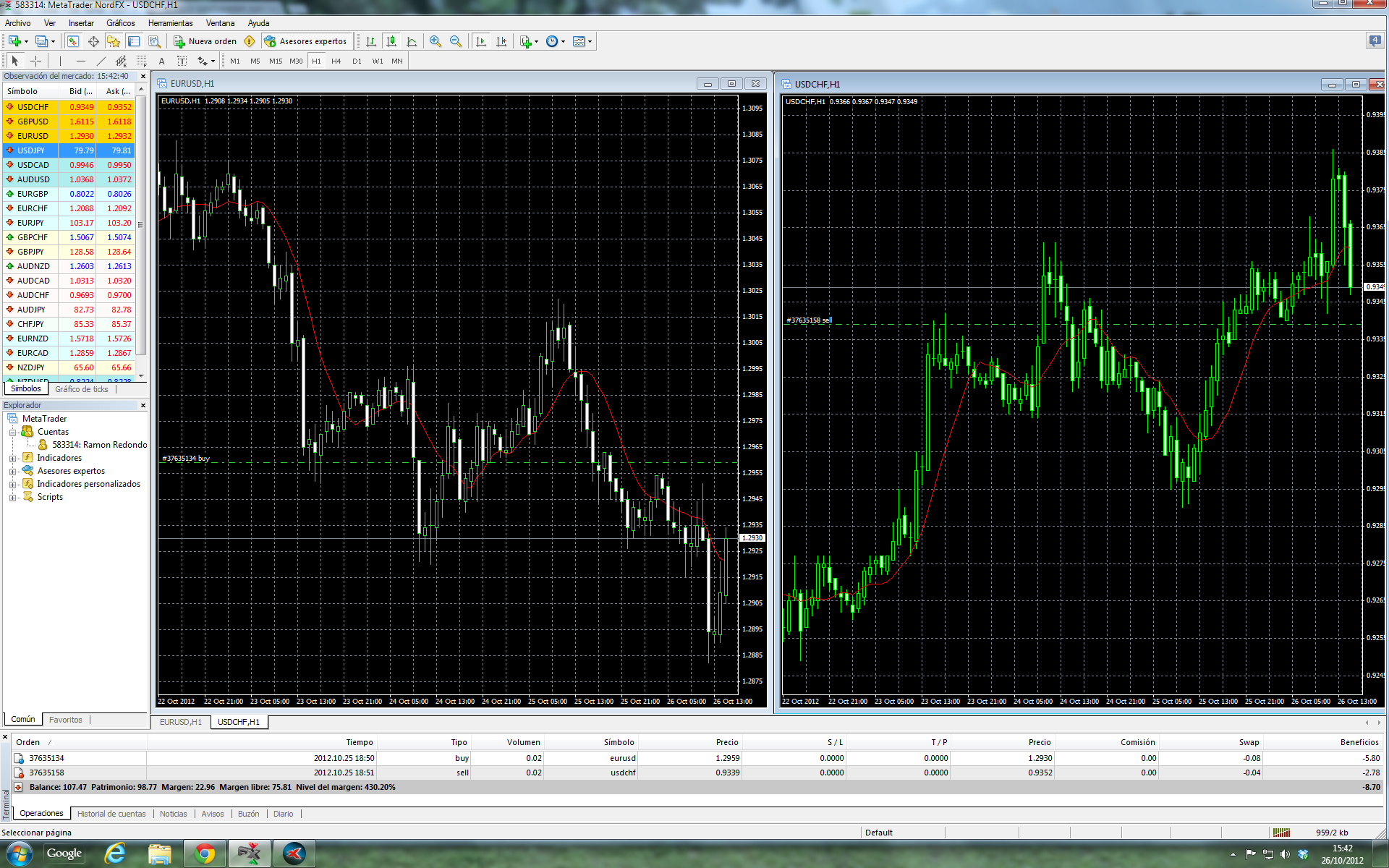Toggle chart auto scroll
Screen dimensions: 1389x868
point(481,41)
